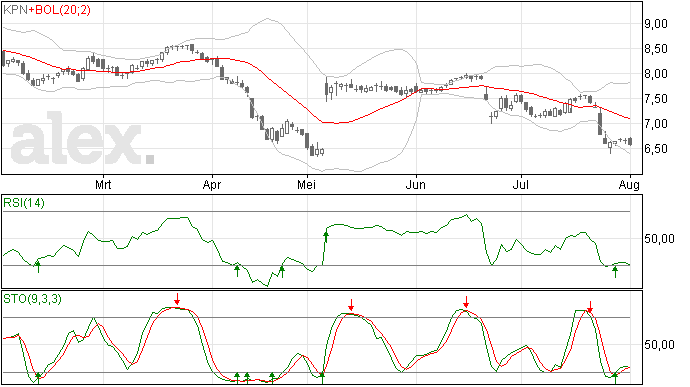Click the last green buy arrow in STO panel
690x387 pixels.
(x=615, y=378)
